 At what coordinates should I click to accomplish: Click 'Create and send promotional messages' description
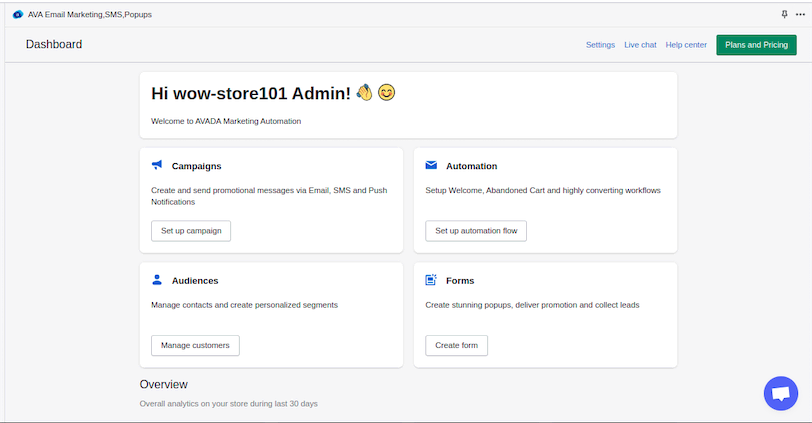[269, 196]
